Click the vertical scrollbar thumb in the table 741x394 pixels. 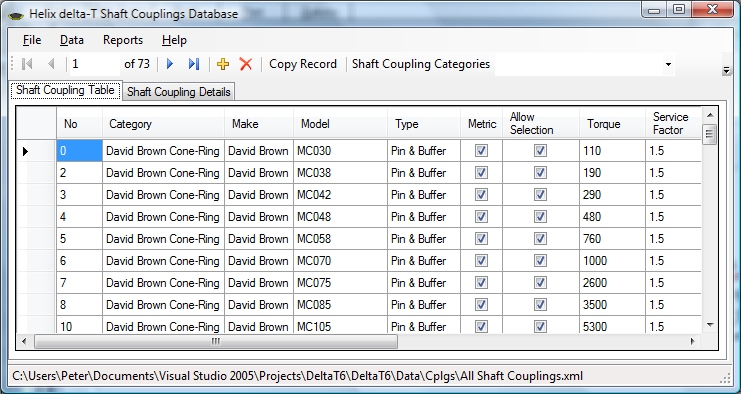pyautogui.click(x=709, y=134)
